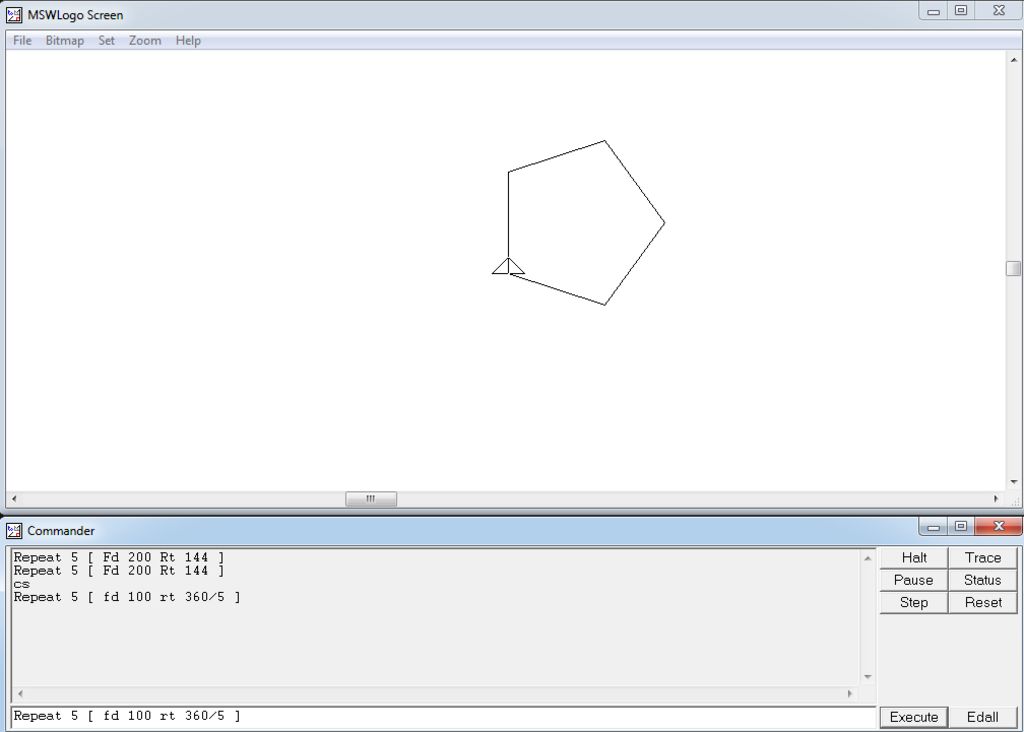Viewport: 1024px width, 732px height.
Task: Open the Set menu
Action: pyautogui.click(x=106, y=40)
